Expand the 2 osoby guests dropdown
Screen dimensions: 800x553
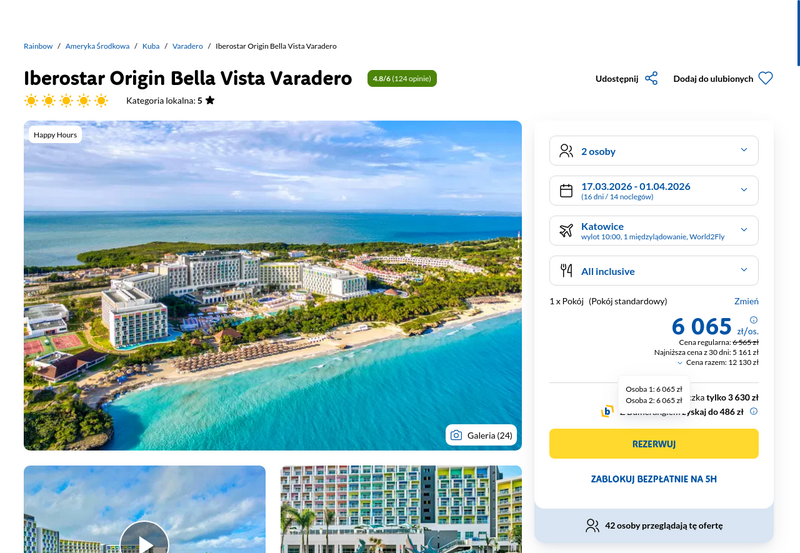(x=654, y=151)
